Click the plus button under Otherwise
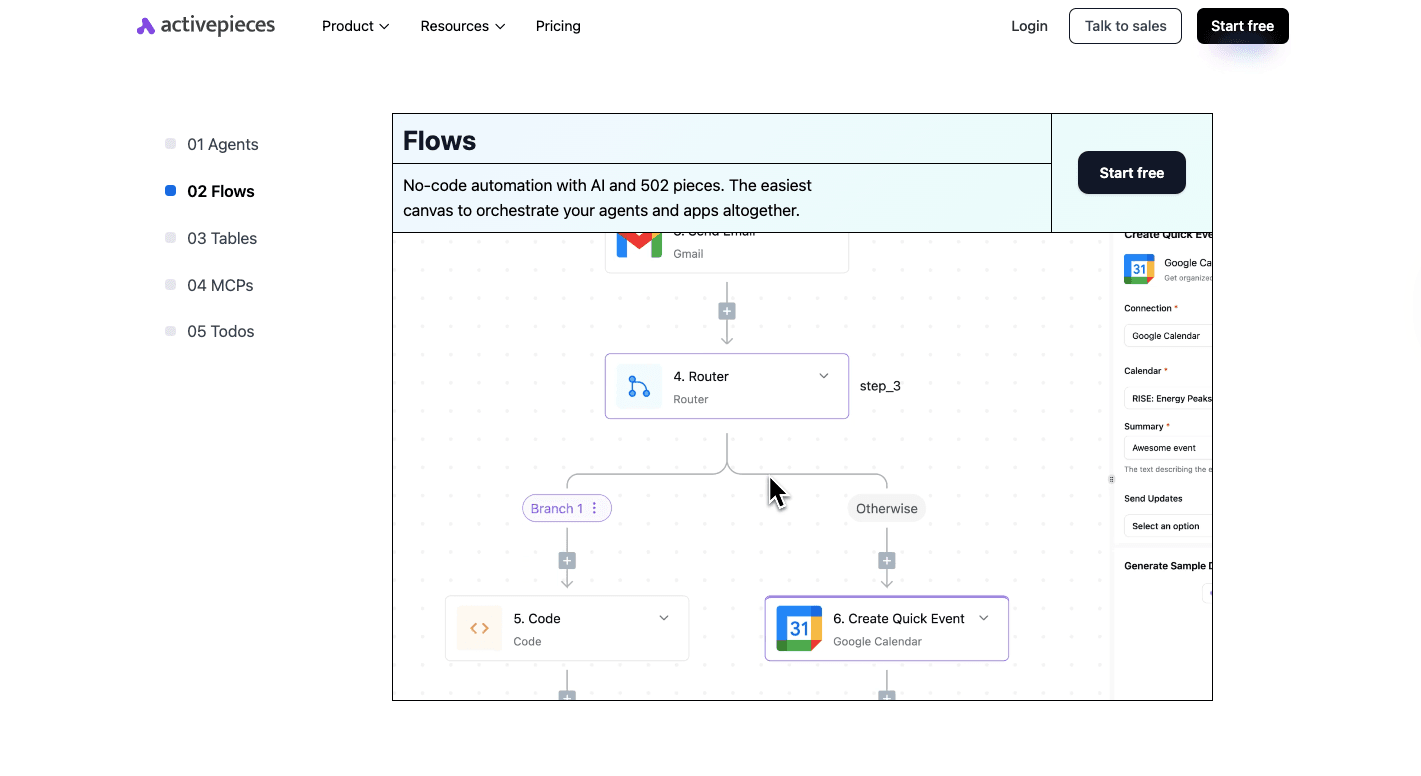 (886, 561)
